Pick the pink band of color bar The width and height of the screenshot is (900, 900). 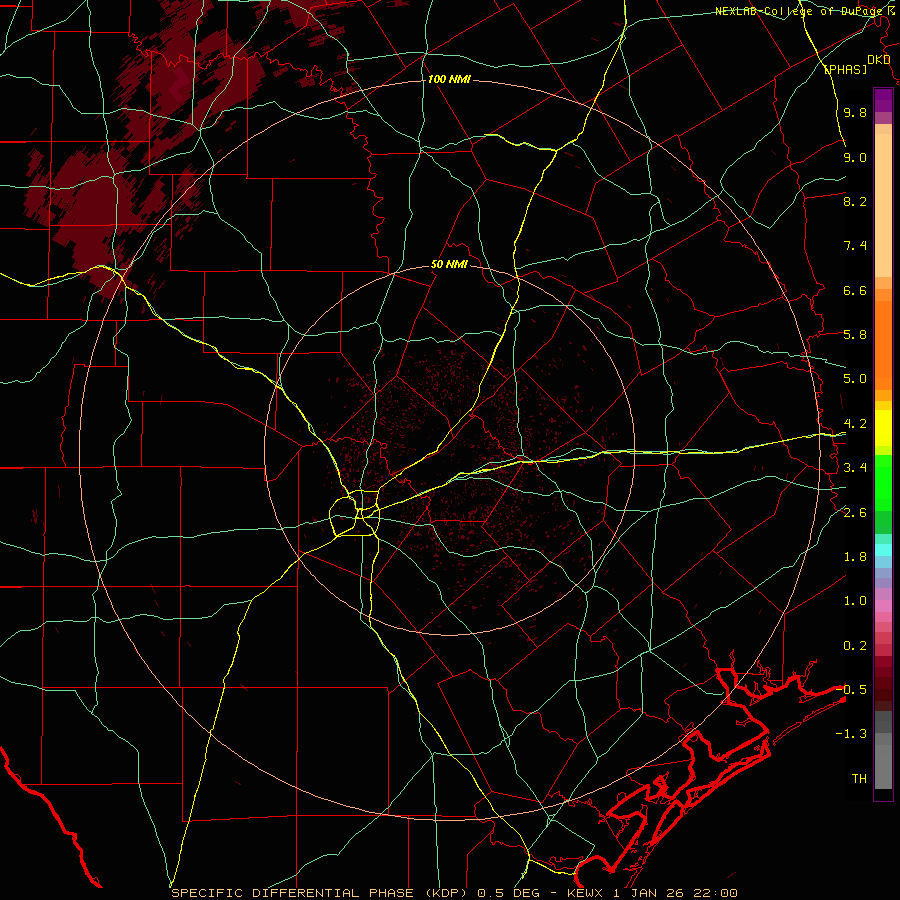click(x=883, y=606)
